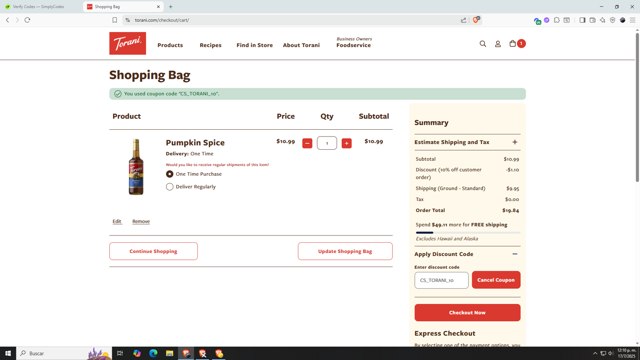The width and height of the screenshot is (640, 360).
Task: Click the Continue Shopping button
Action: point(153,251)
